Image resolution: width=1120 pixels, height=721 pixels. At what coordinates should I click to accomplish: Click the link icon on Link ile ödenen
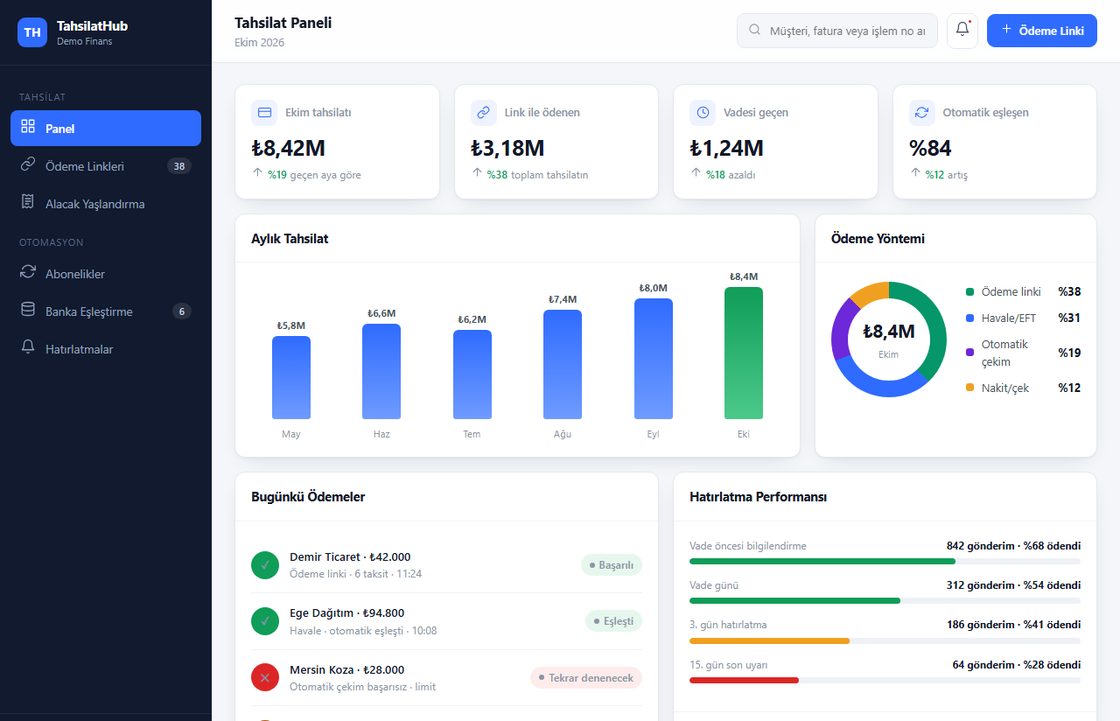pyautogui.click(x=484, y=112)
